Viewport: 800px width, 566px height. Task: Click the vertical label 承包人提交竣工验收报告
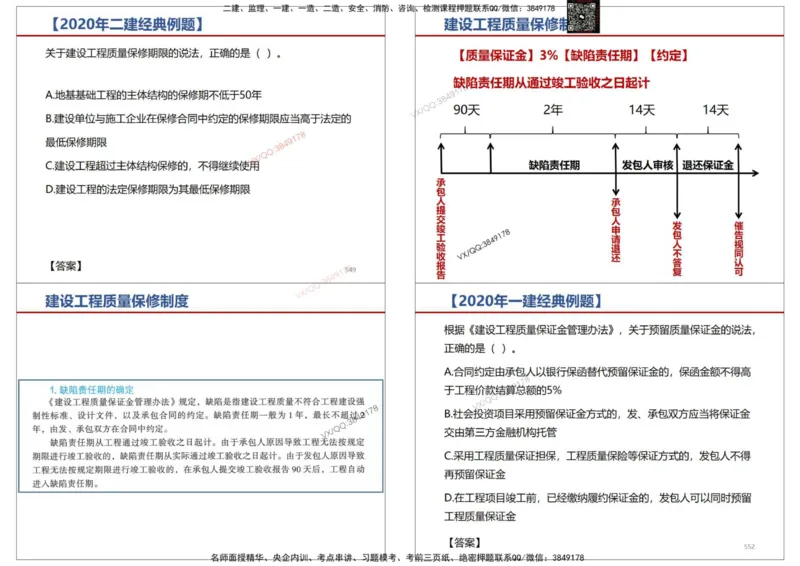[x=441, y=228]
